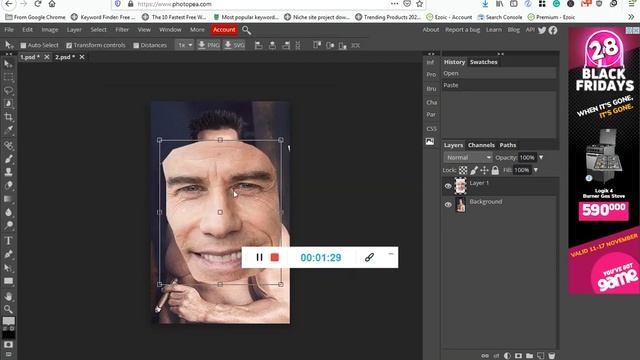This screenshot has height=360, width=640.
Task: Switch to the Channels tab
Action: 481,145
